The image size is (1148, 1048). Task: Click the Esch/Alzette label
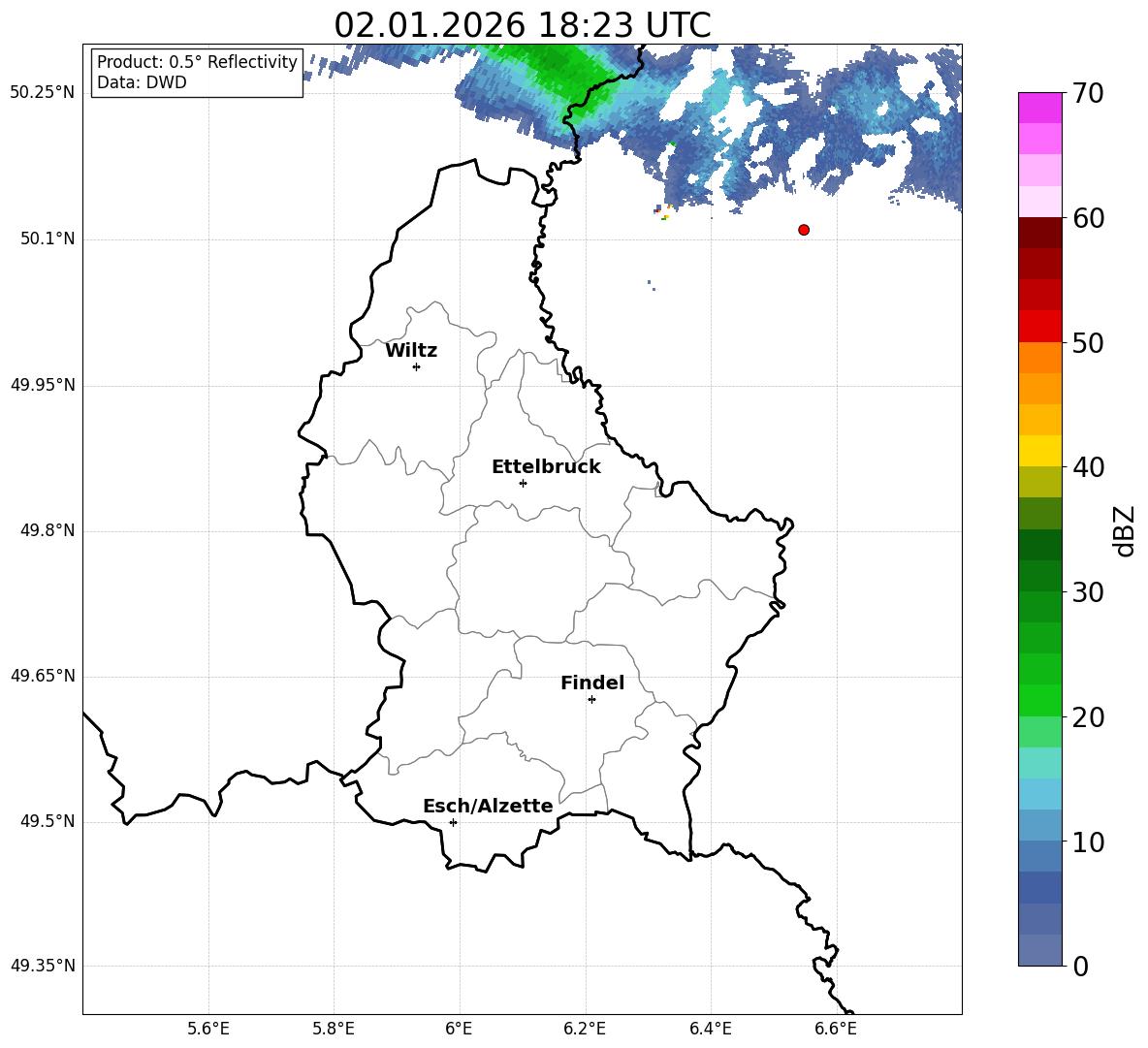click(x=488, y=807)
